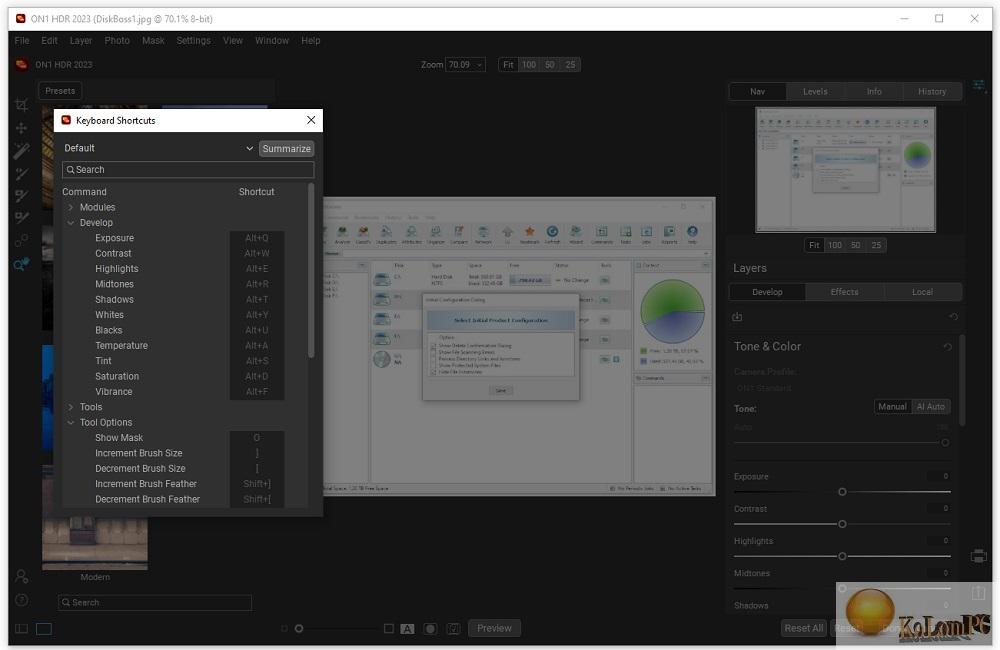Click the print icon on right edge
This screenshot has width=1000, height=650.
[x=979, y=556]
